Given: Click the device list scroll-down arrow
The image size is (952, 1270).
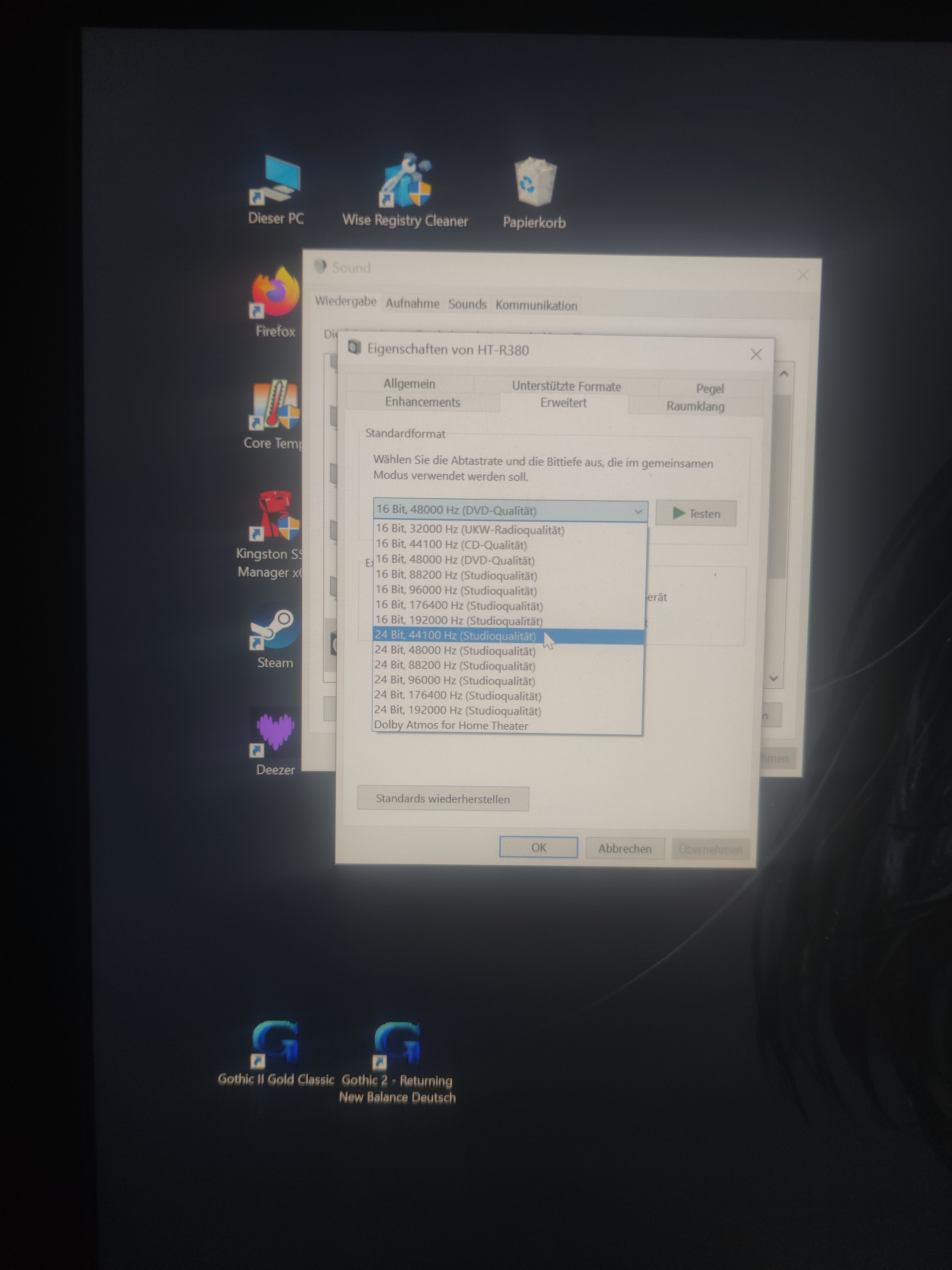Looking at the screenshot, I should pos(773,679).
